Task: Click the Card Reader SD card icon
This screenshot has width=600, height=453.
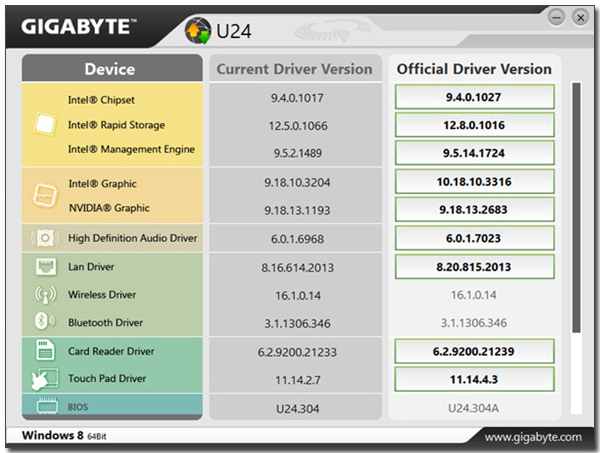Action: 45,350
